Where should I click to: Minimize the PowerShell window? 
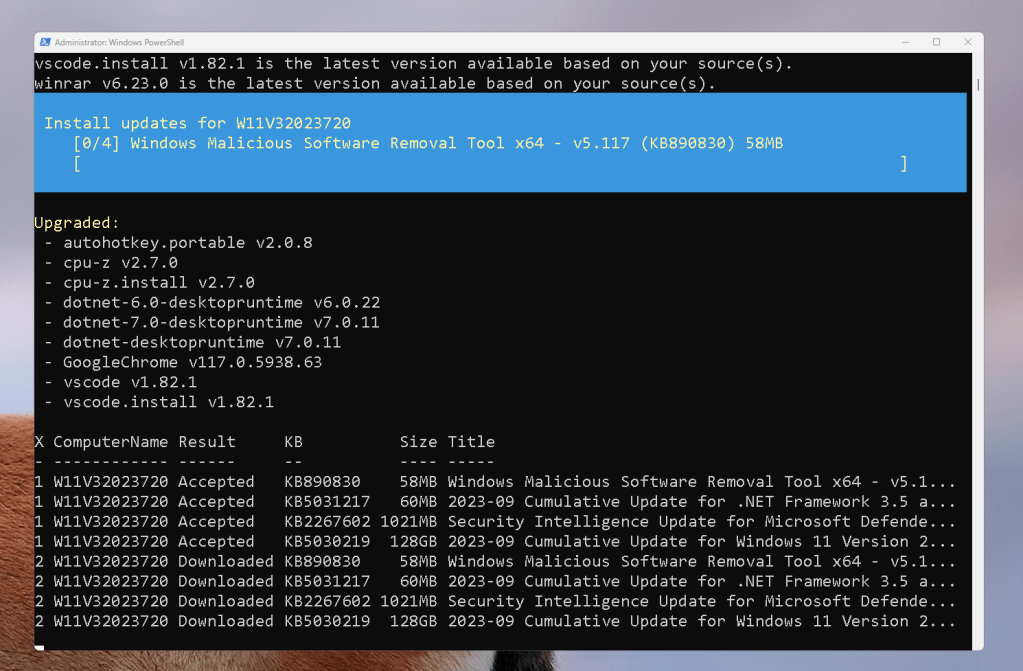[906, 42]
